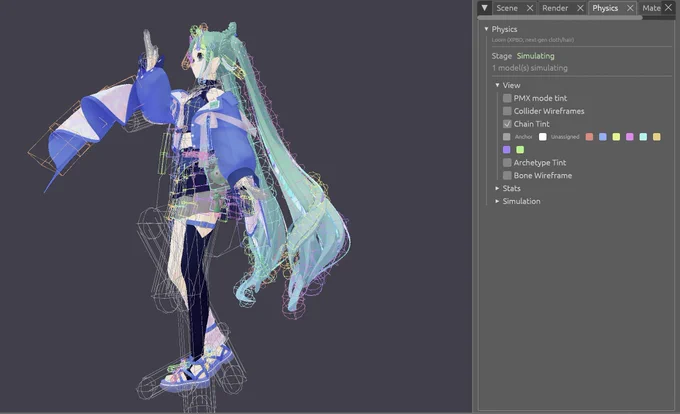Enable Collider Wireframes checkbox
Viewport: 680px width, 414px height.
click(507, 111)
